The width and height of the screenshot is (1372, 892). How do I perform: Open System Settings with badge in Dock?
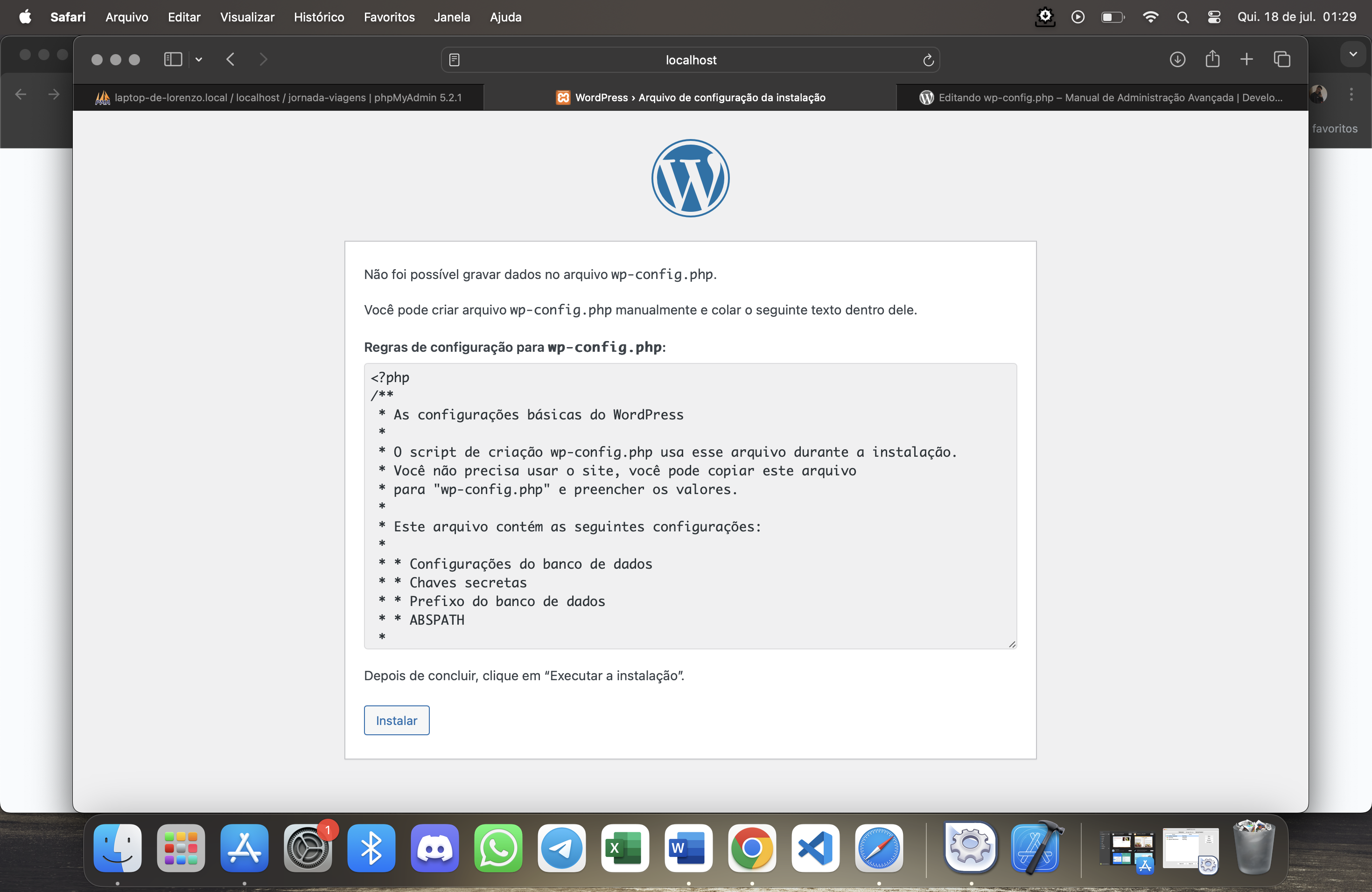pos(308,848)
